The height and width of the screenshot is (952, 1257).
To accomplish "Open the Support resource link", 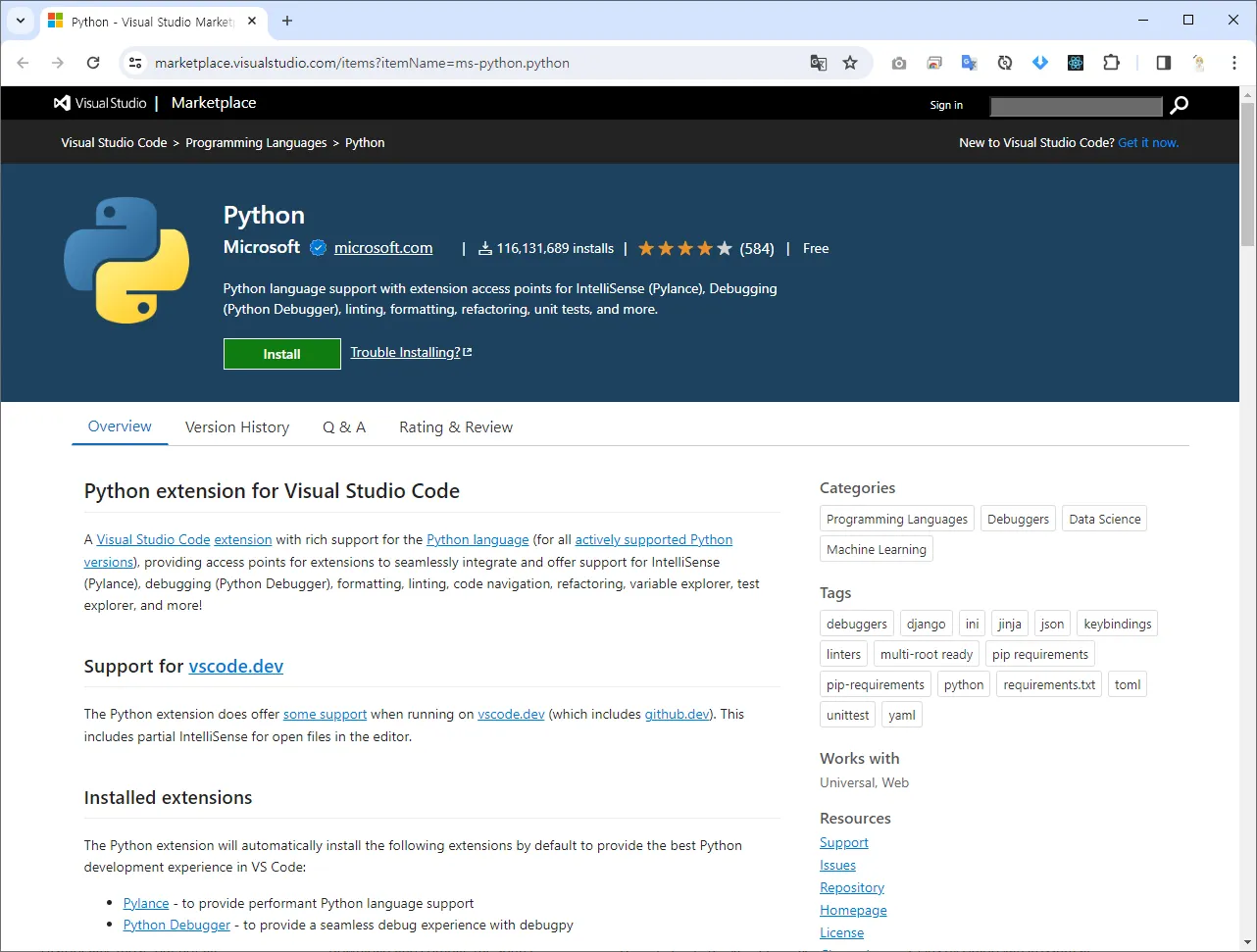I will (844, 842).
